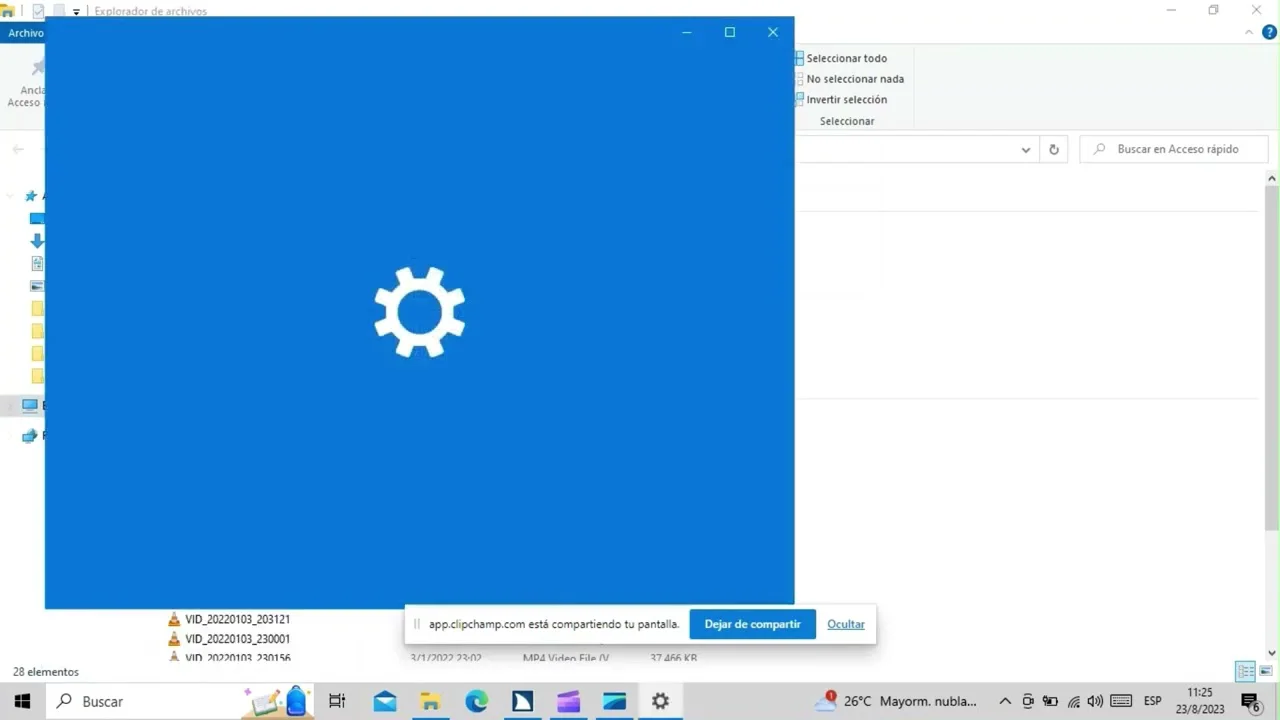Open File Explorer from the taskbar

(x=430, y=701)
